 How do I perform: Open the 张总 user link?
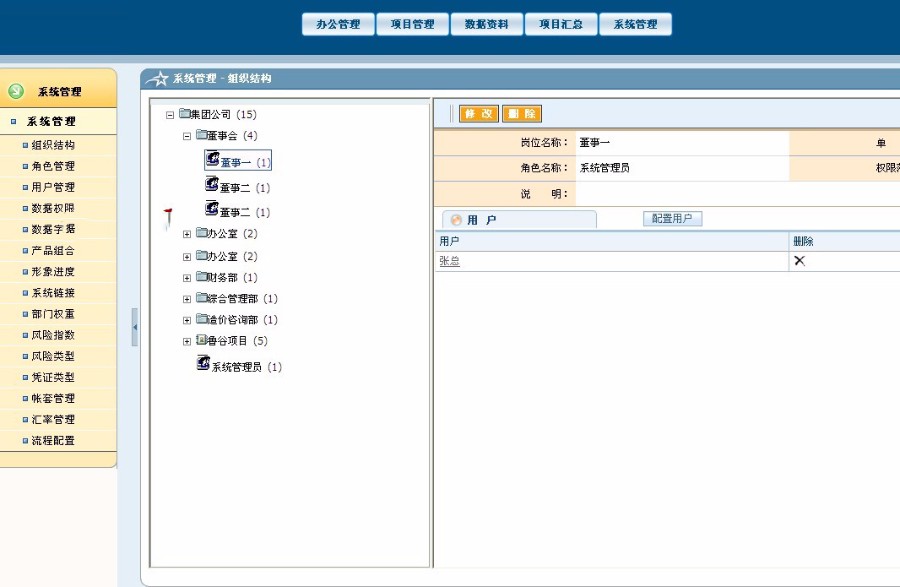tap(449, 261)
